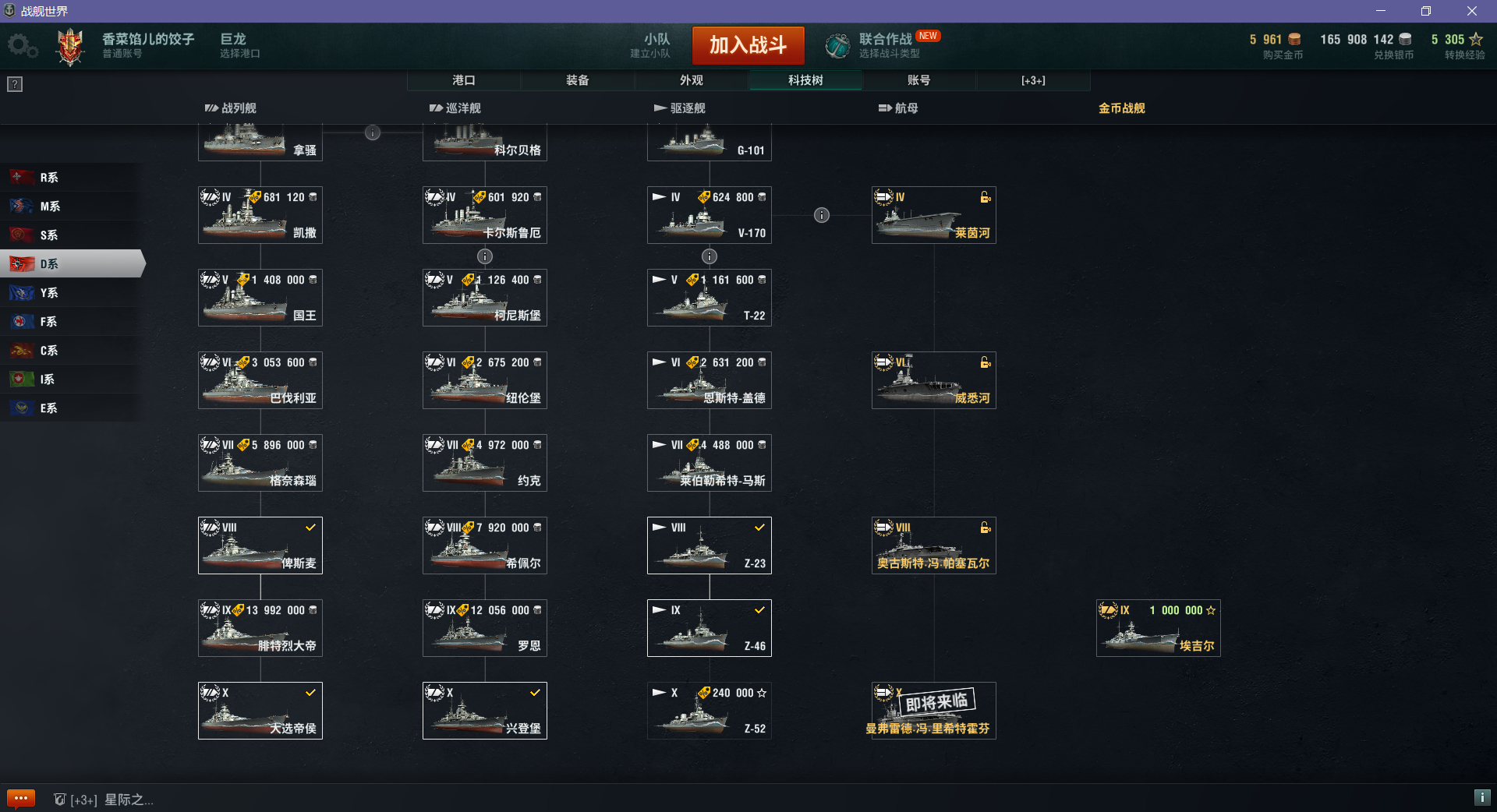Viewport: 1497px width, 812px height.
Task: Open the settings gear icon
Action: [x=23, y=46]
